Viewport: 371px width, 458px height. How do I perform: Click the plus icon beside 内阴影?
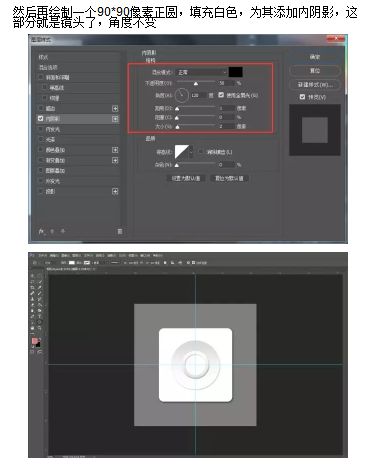click(115, 119)
